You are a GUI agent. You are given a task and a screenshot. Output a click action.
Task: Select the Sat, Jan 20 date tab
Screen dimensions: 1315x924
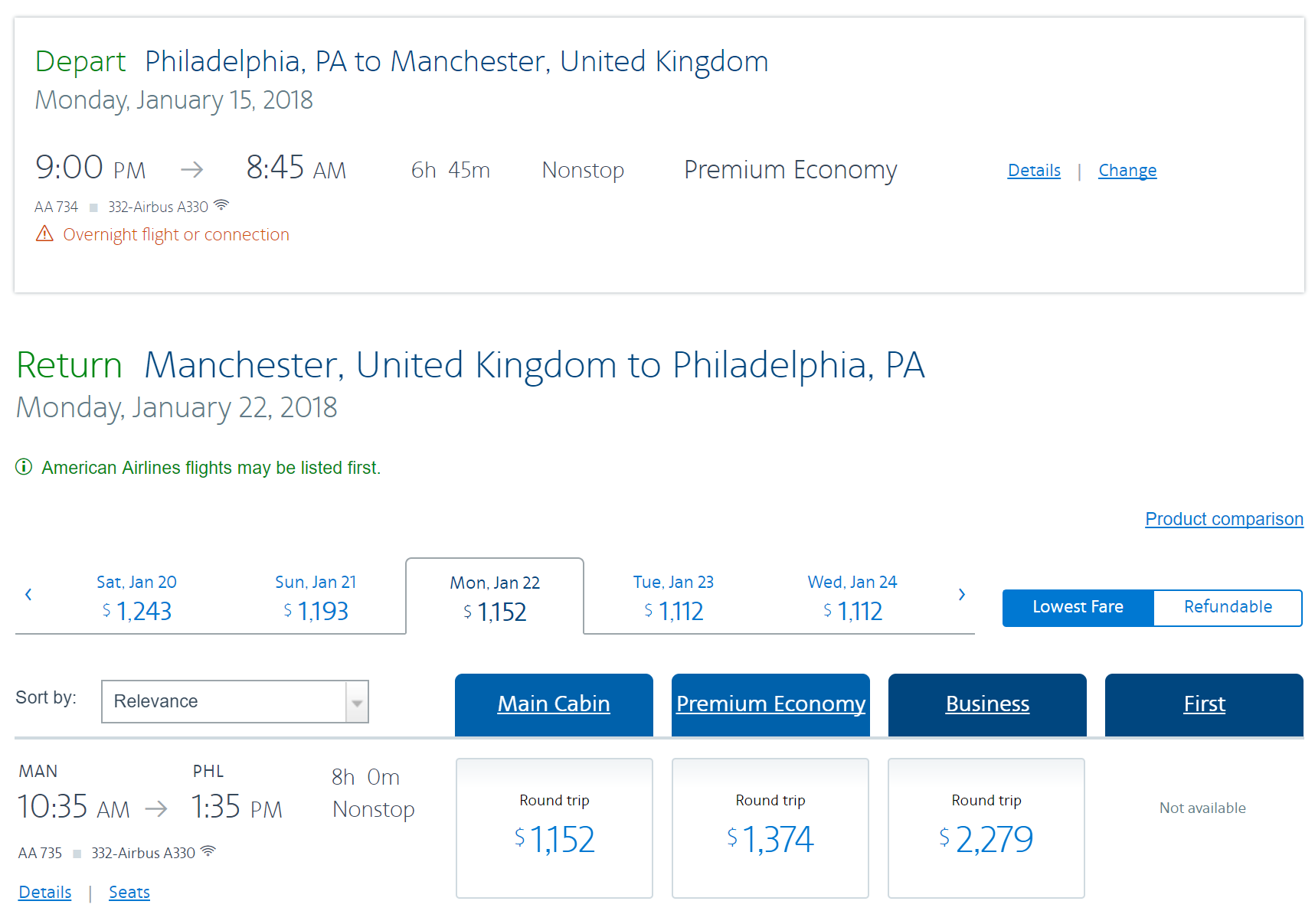click(136, 597)
